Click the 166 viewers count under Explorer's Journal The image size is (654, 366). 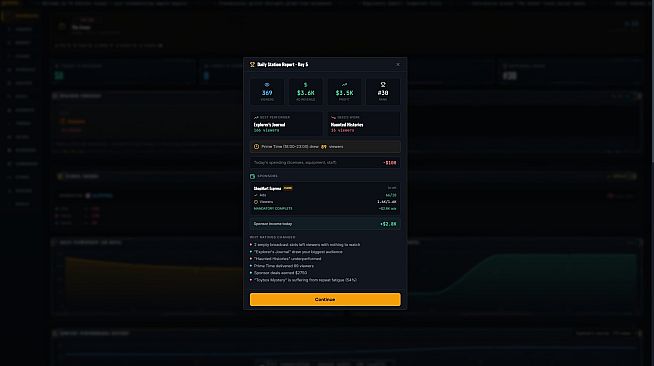pos(267,130)
